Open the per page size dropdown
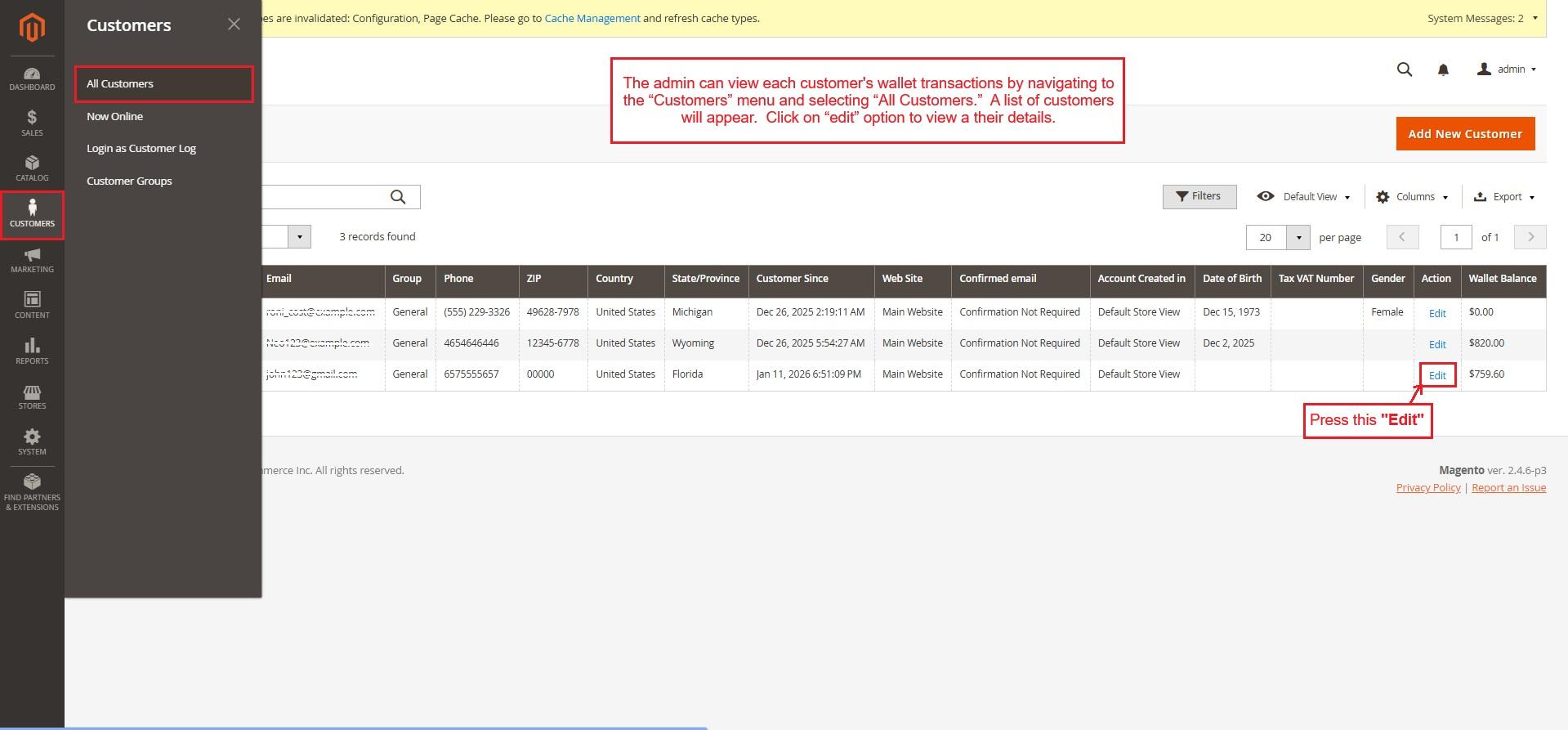Screen dimensions: 1568x730 tap(1298, 238)
